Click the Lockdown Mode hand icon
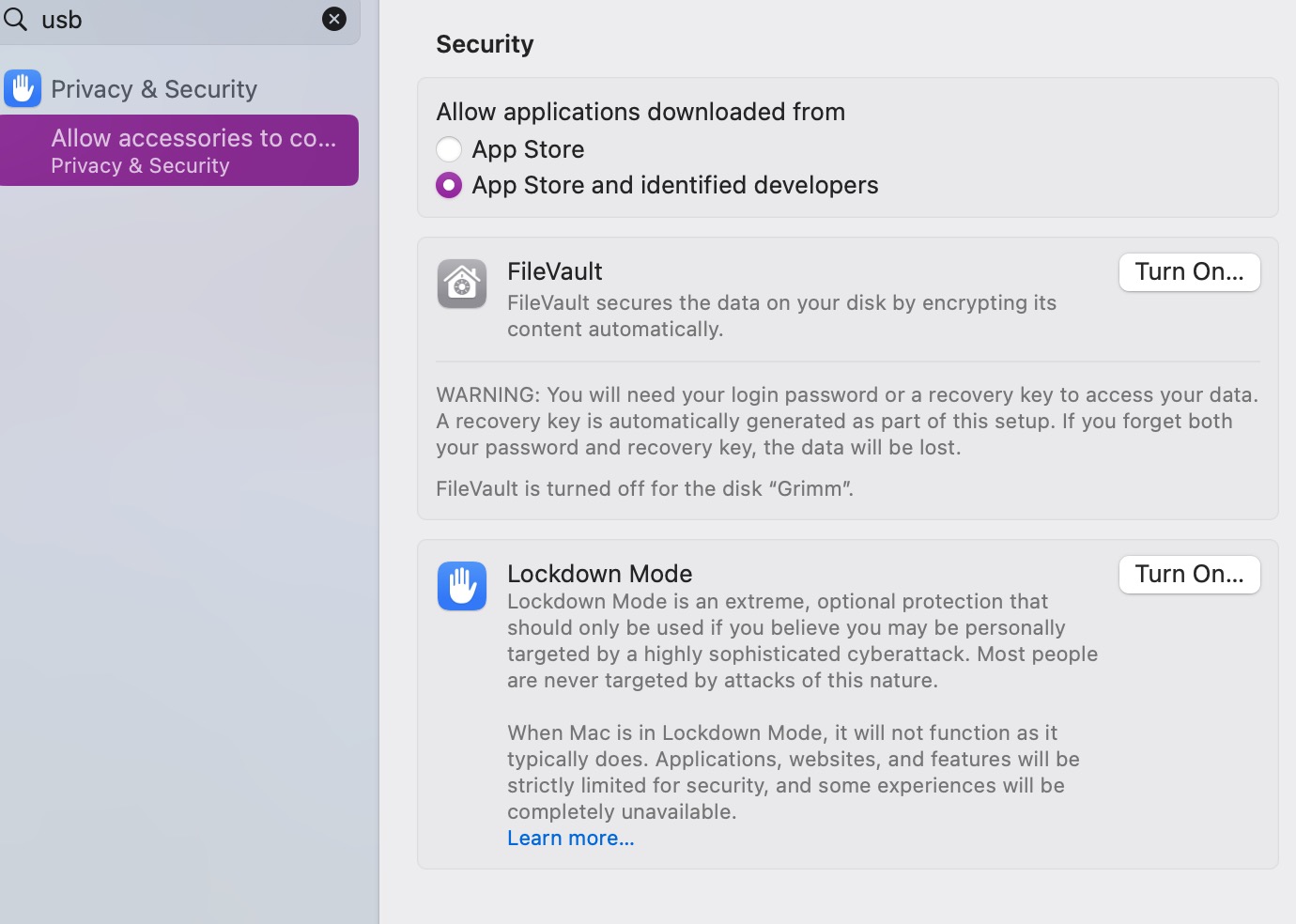The width and height of the screenshot is (1296, 924). [461, 586]
